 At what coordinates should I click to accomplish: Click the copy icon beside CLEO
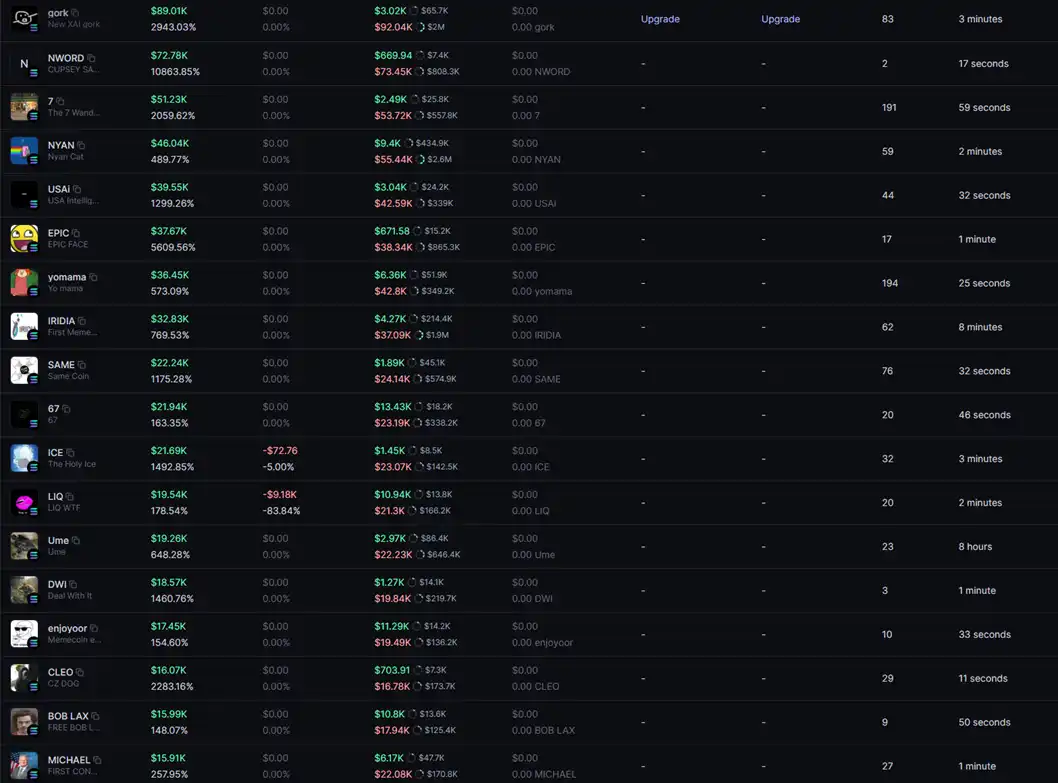point(80,672)
